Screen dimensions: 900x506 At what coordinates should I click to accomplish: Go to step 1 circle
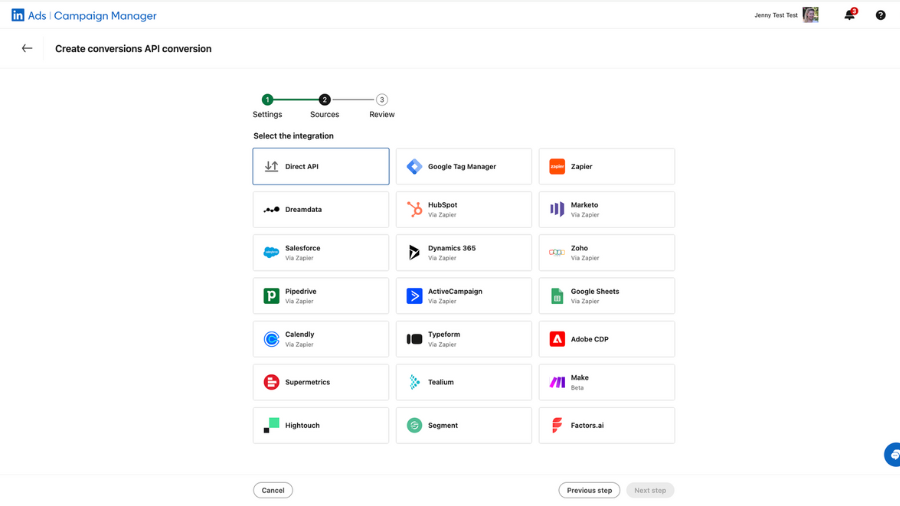pyautogui.click(x=267, y=99)
